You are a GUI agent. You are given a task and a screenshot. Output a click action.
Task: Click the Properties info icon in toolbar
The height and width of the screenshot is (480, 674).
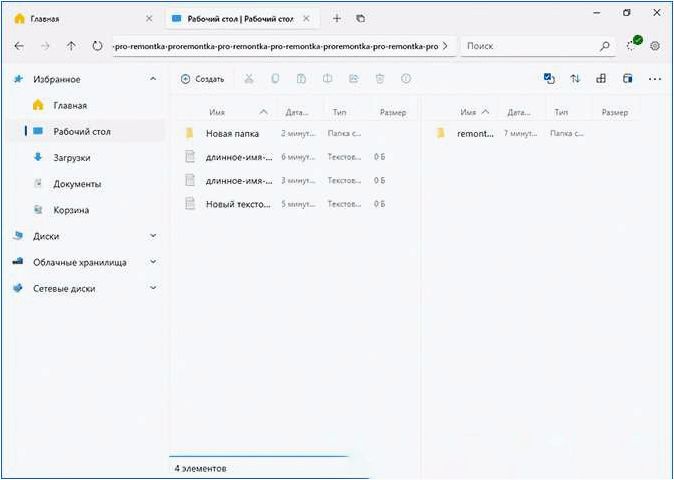click(406, 79)
